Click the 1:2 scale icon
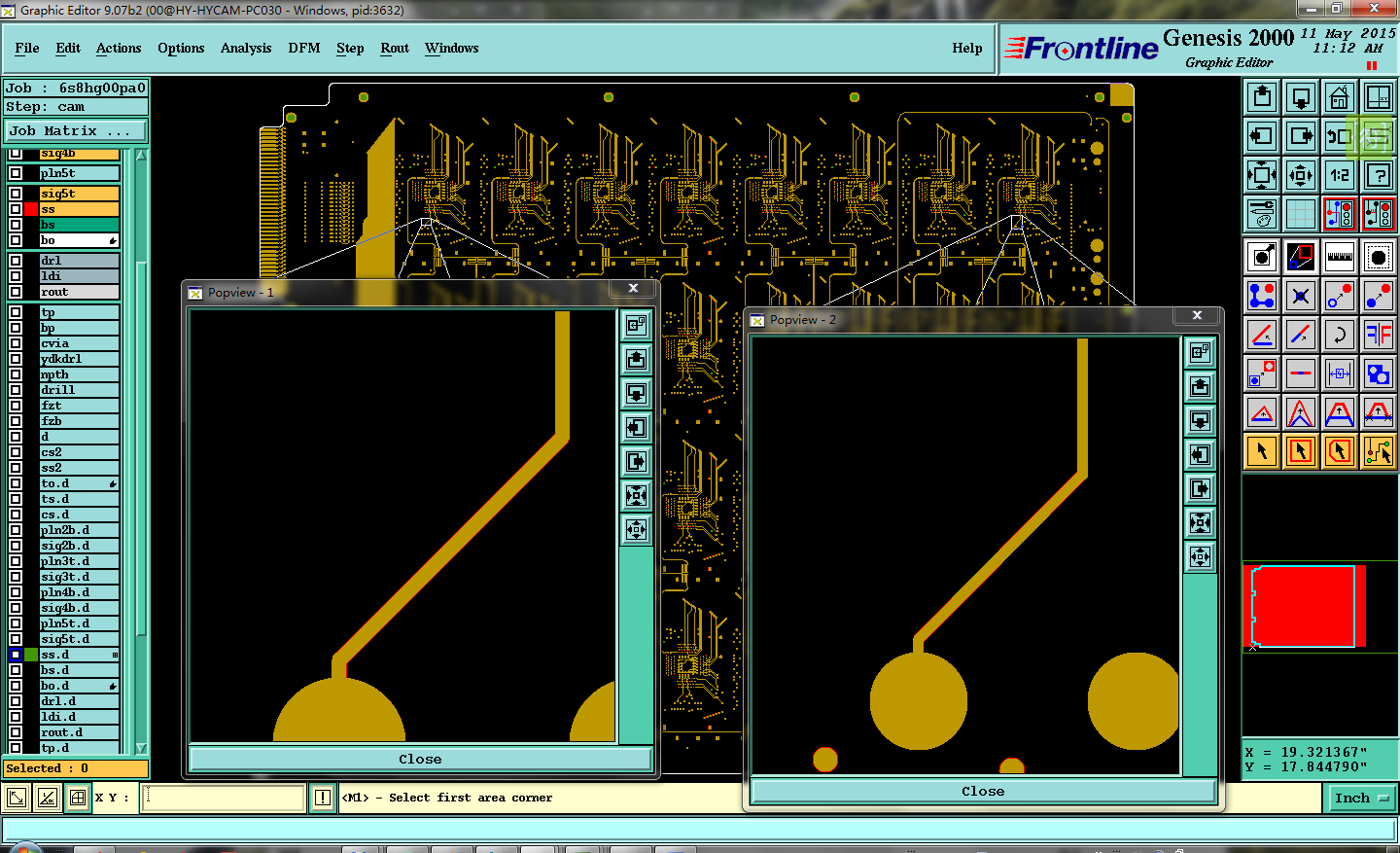 pyautogui.click(x=1340, y=175)
